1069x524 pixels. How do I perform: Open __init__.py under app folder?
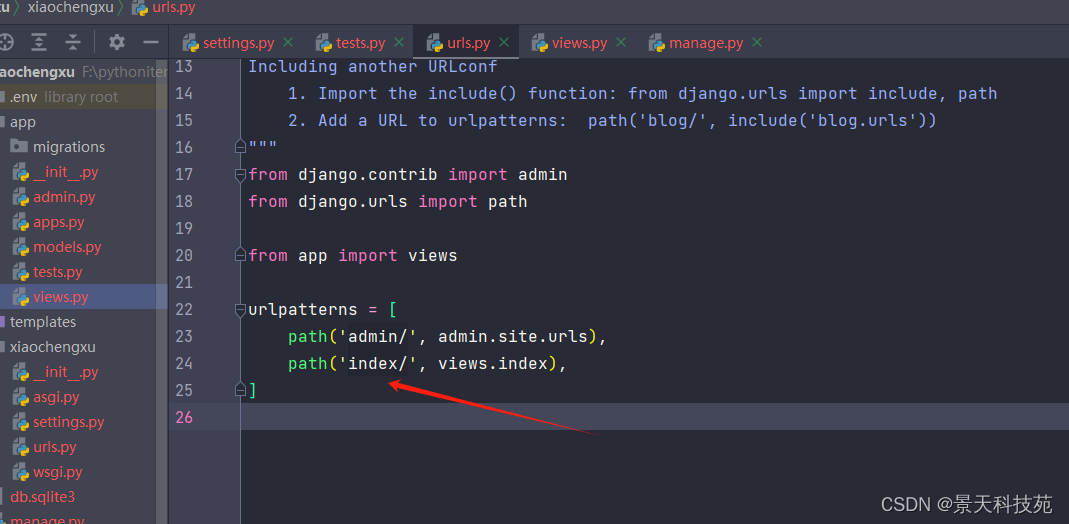coord(65,172)
